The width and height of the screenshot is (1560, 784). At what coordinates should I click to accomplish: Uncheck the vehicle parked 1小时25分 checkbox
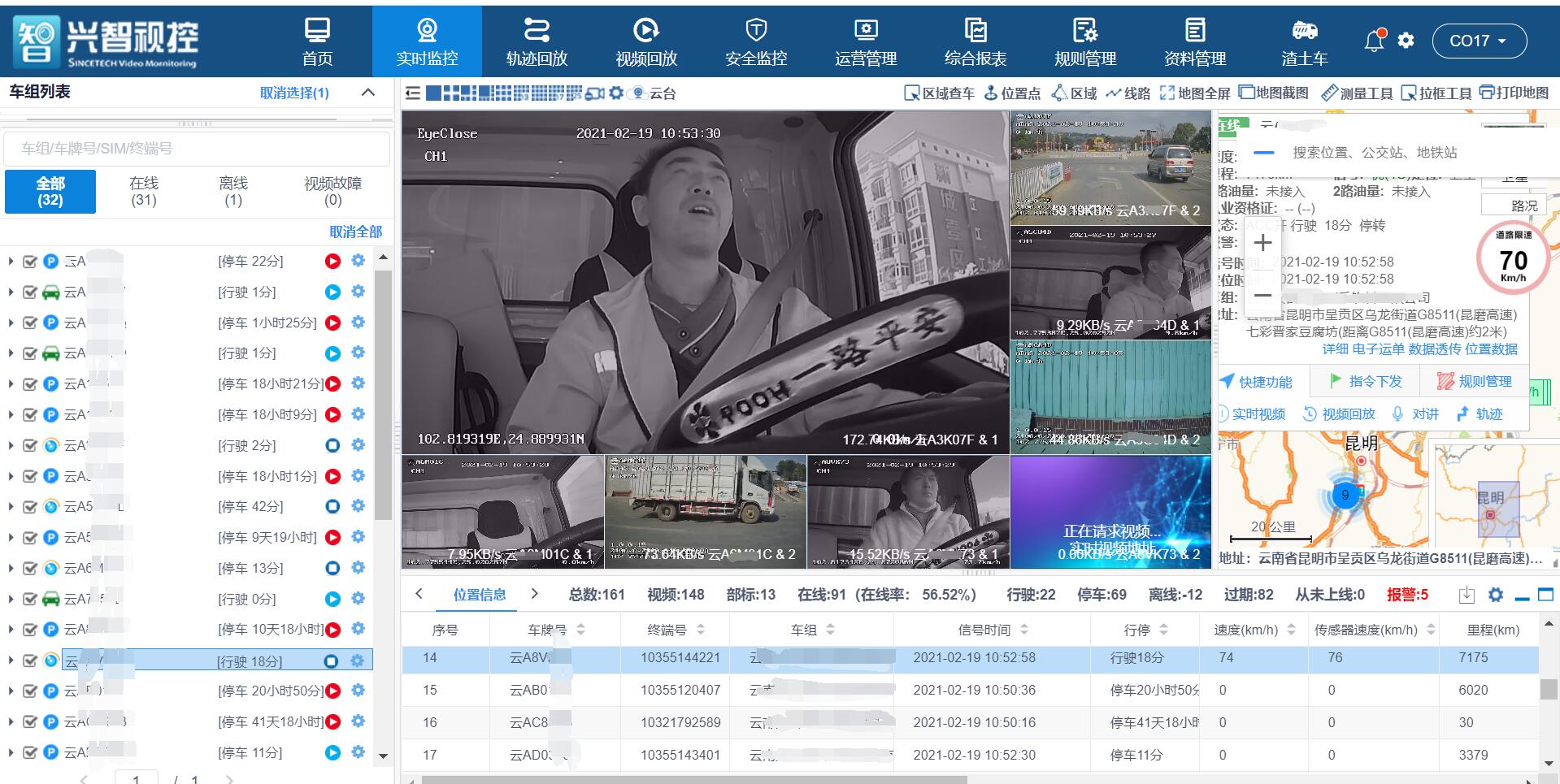[30, 323]
